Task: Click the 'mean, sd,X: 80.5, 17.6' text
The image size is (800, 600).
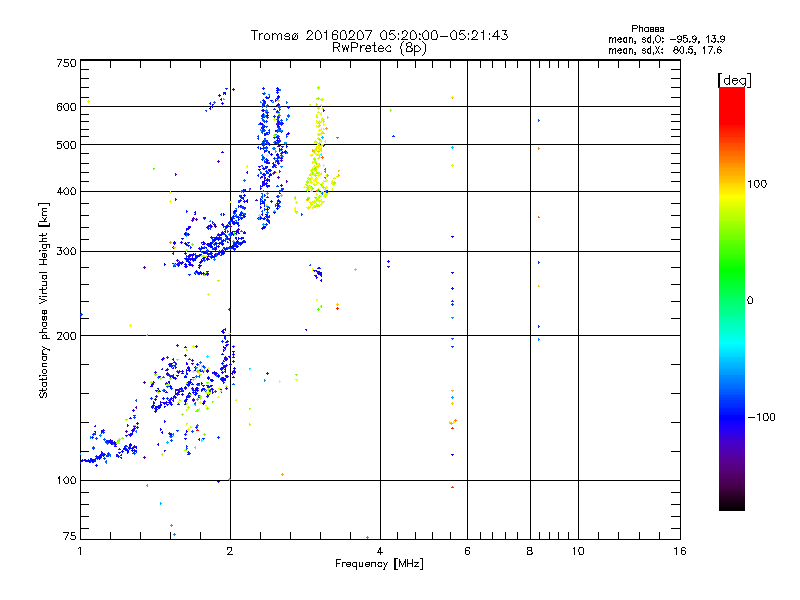Action: (665, 50)
